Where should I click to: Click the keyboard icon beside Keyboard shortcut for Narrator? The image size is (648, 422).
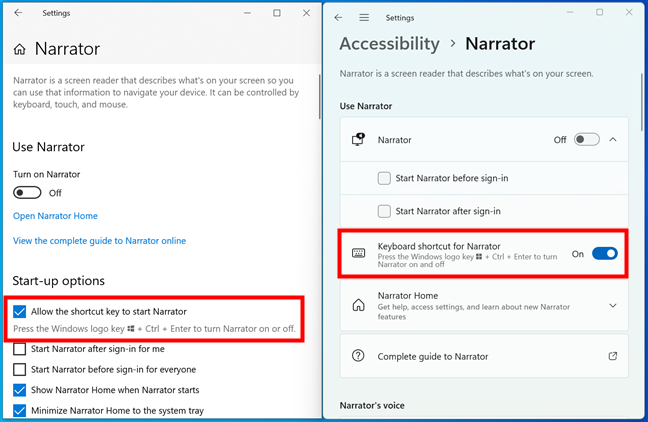[x=358, y=253]
